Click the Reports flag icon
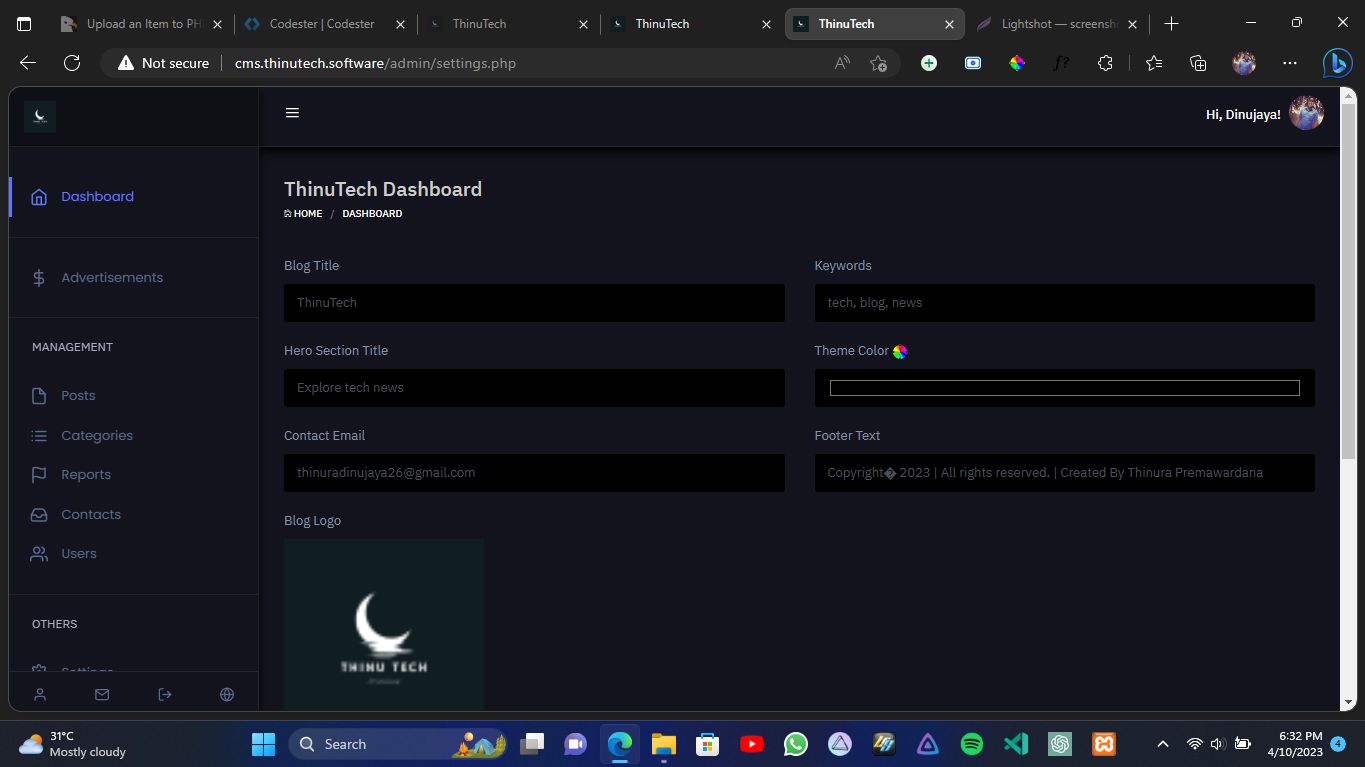Viewport: 1365px width, 767px height. (39, 475)
